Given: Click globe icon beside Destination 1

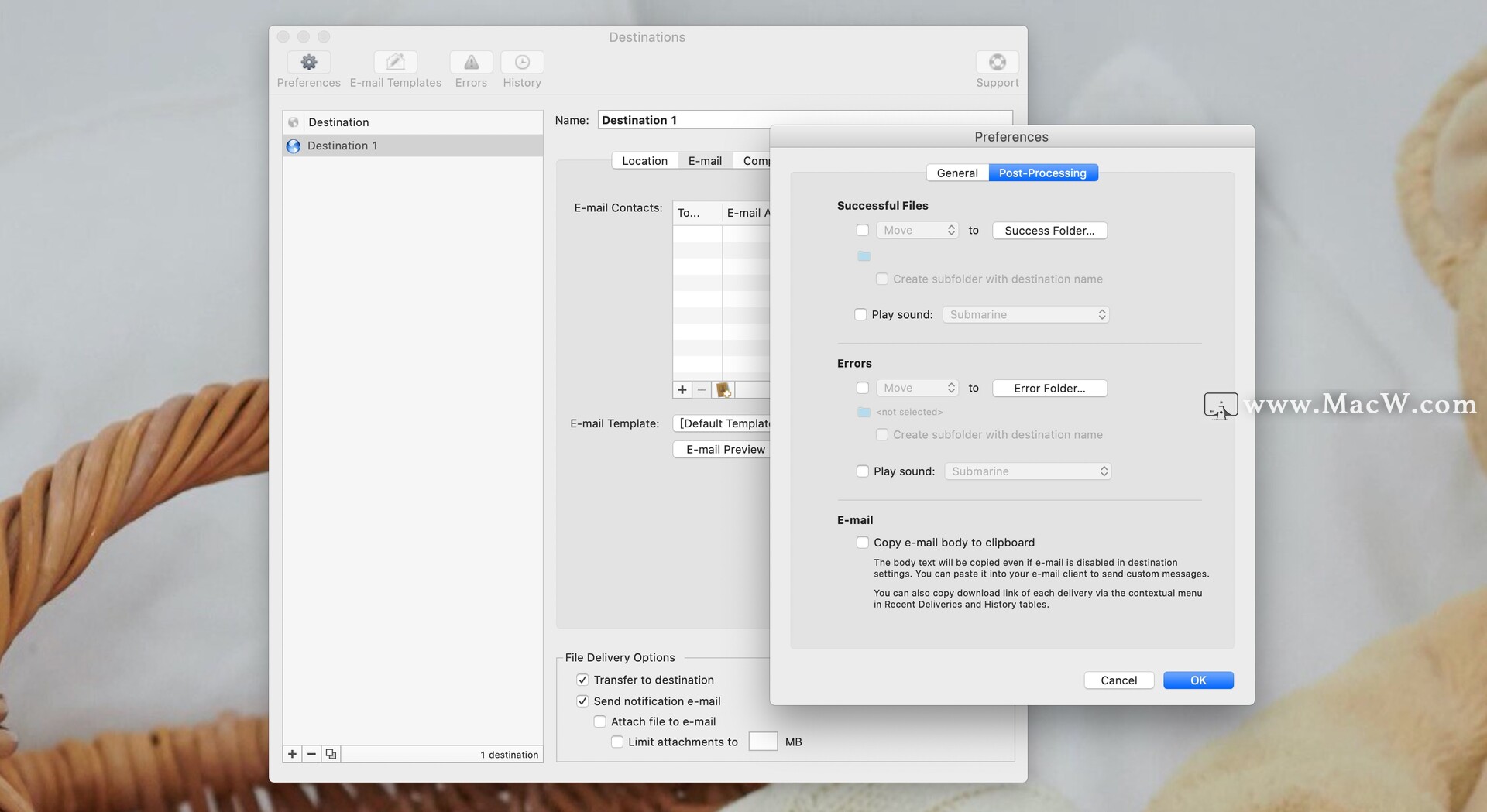Looking at the screenshot, I should [x=294, y=146].
